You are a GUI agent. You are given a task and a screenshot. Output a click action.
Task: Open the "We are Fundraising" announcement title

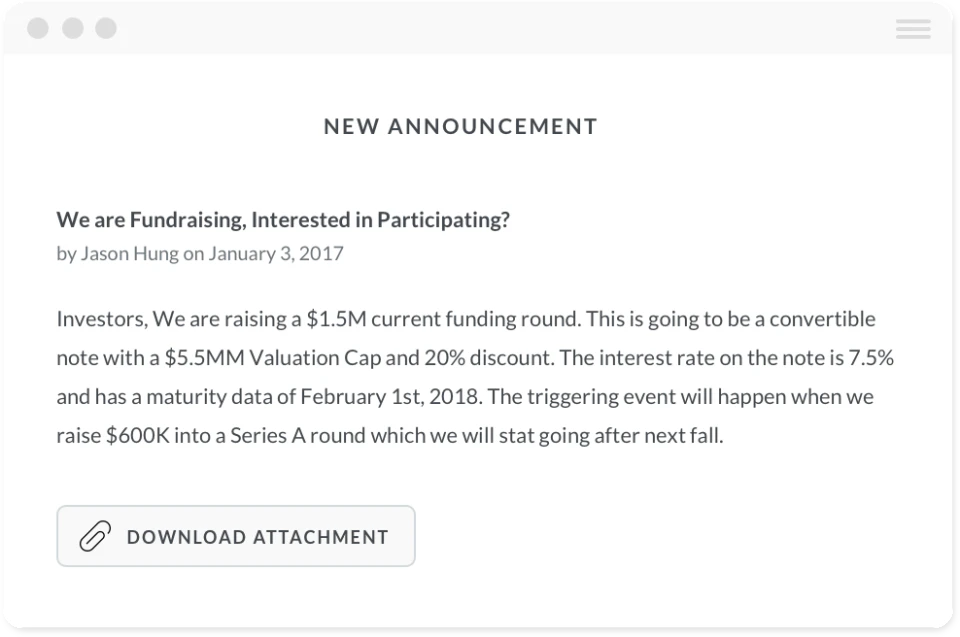coord(283,220)
